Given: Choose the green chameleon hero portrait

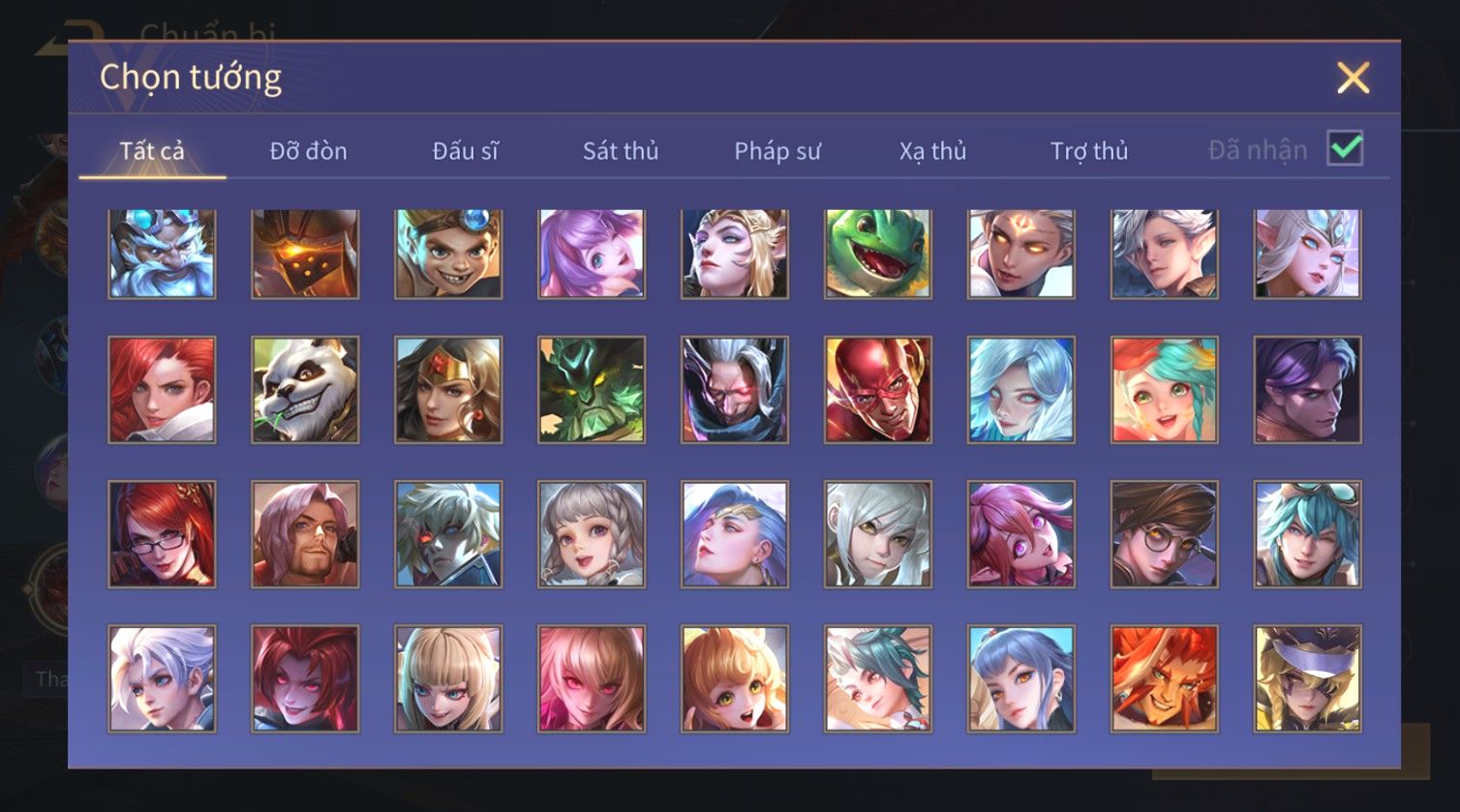Looking at the screenshot, I should [878, 253].
